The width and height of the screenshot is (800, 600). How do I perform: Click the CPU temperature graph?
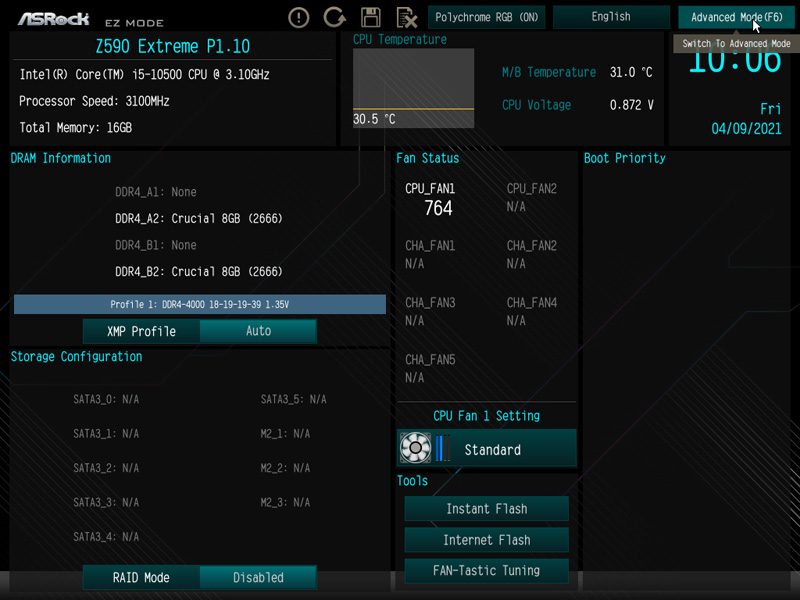pos(413,88)
